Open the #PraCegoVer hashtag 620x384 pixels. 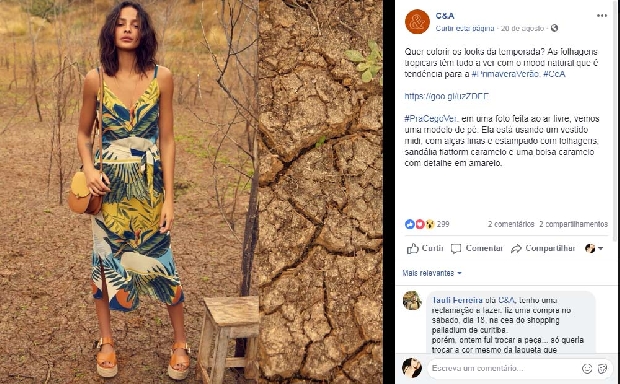(431, 119)
